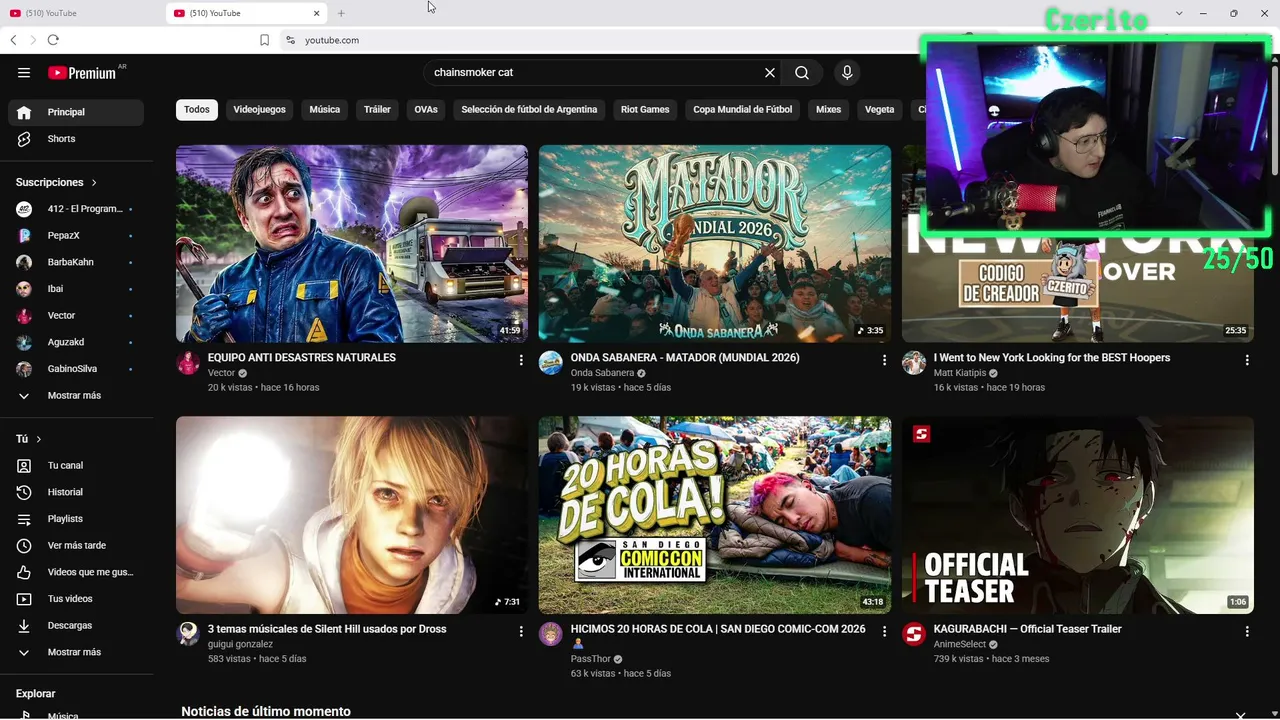Select the Selección de fútbol de Argentina chip

pyautogui.click(x=529, y=109)
